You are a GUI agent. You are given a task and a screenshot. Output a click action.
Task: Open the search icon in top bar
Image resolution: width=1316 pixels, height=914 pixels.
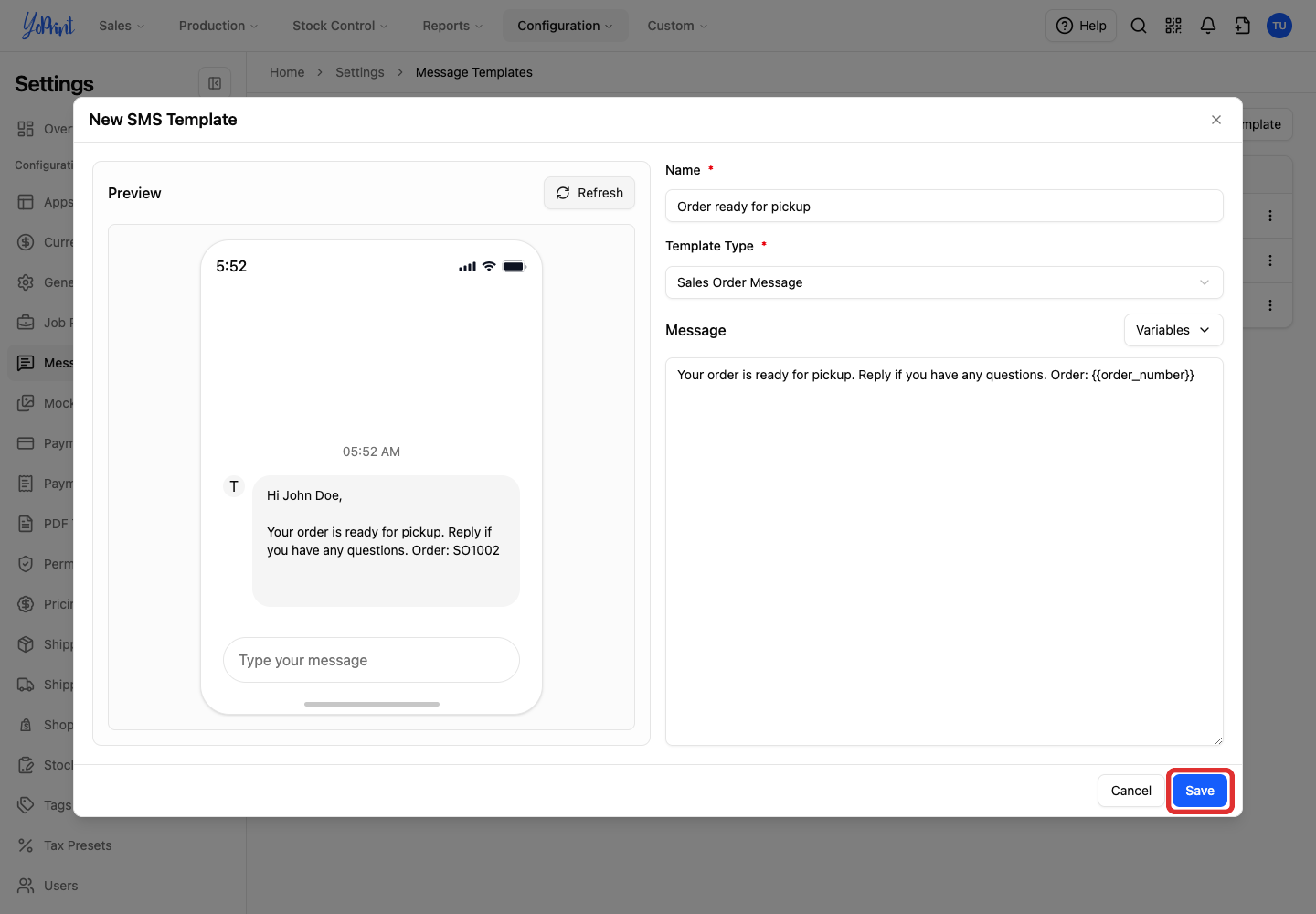point(1139,26)
